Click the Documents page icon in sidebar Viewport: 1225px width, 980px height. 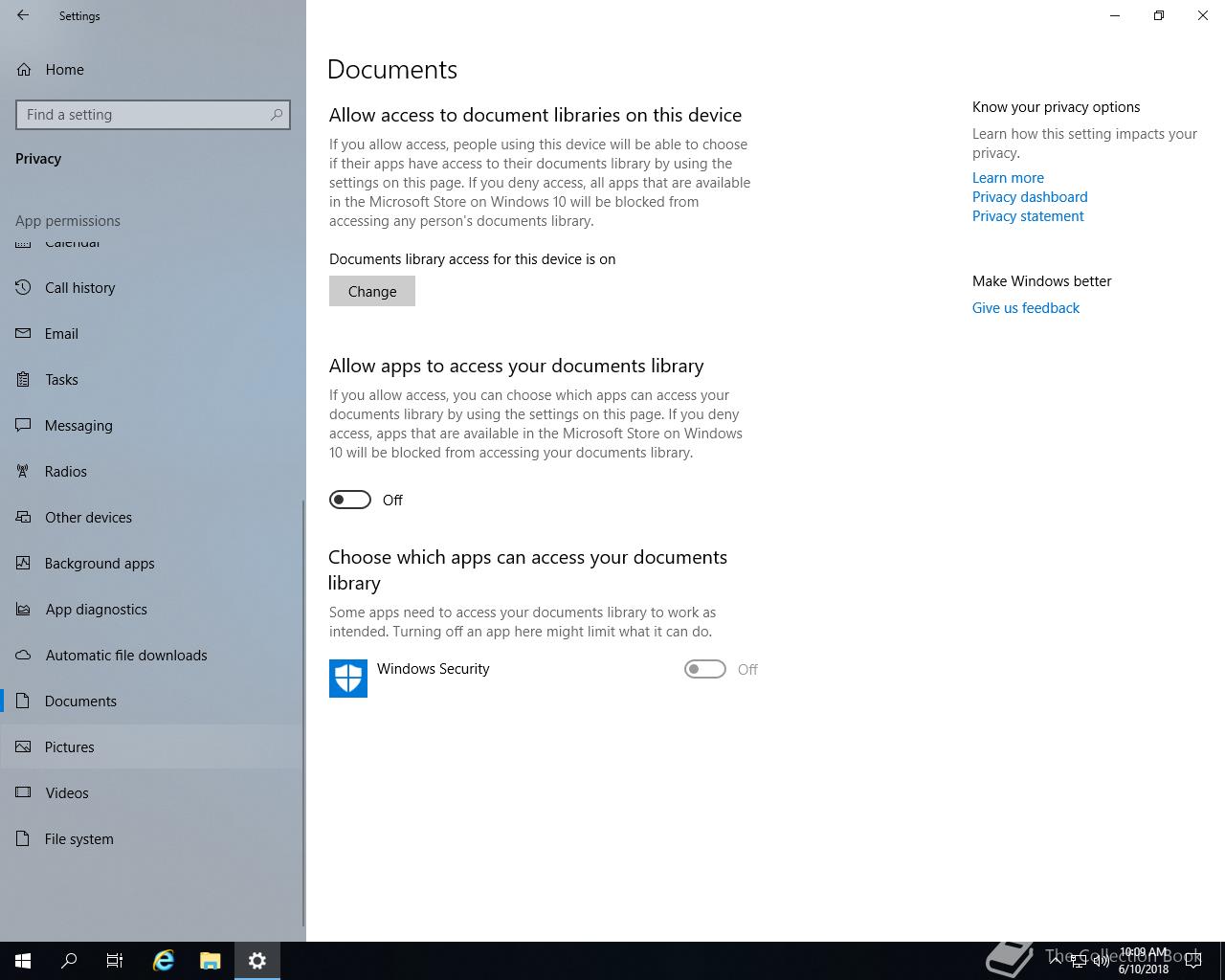pyautogui.click(x=24, y=701)
